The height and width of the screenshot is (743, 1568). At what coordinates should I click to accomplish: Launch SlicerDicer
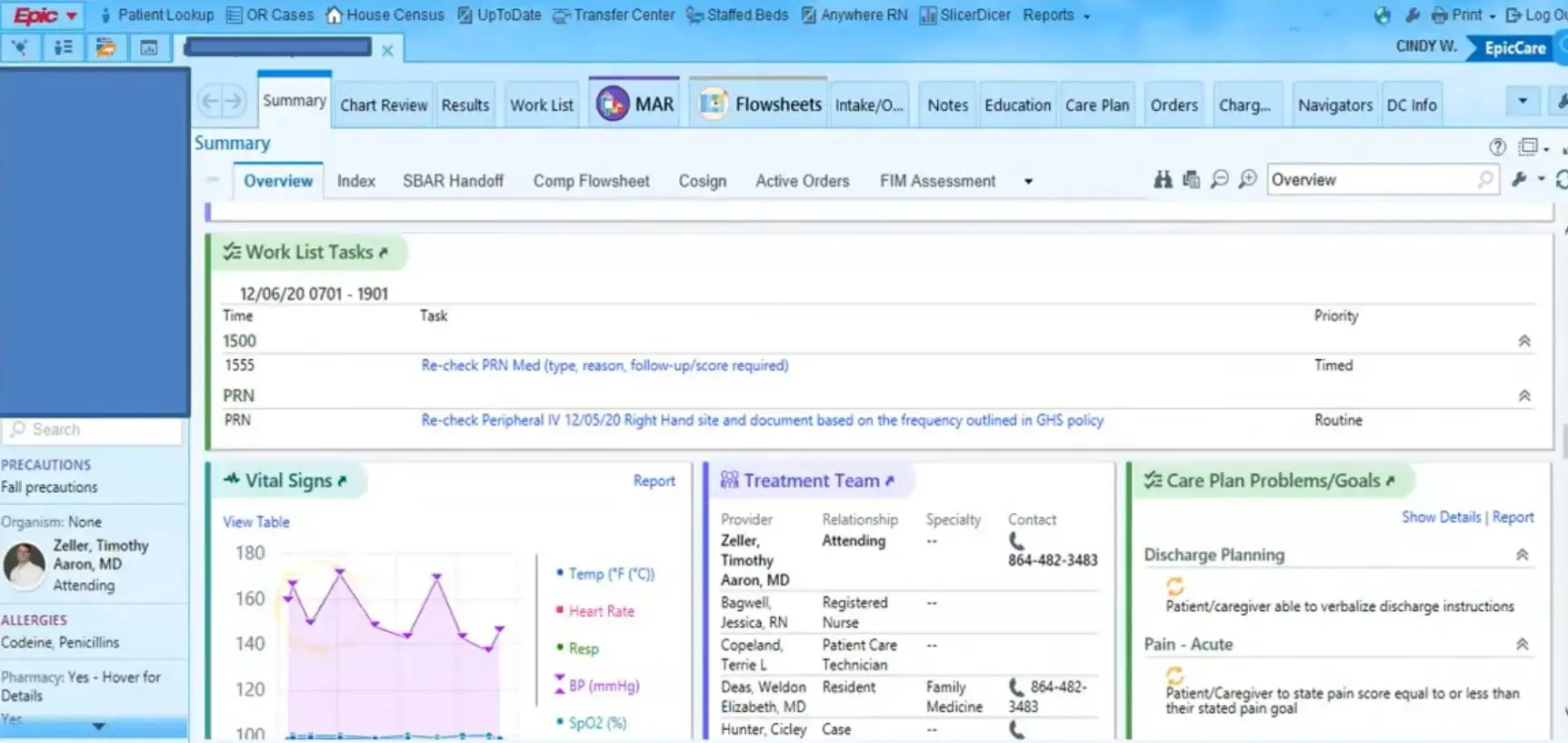(964, 15)
